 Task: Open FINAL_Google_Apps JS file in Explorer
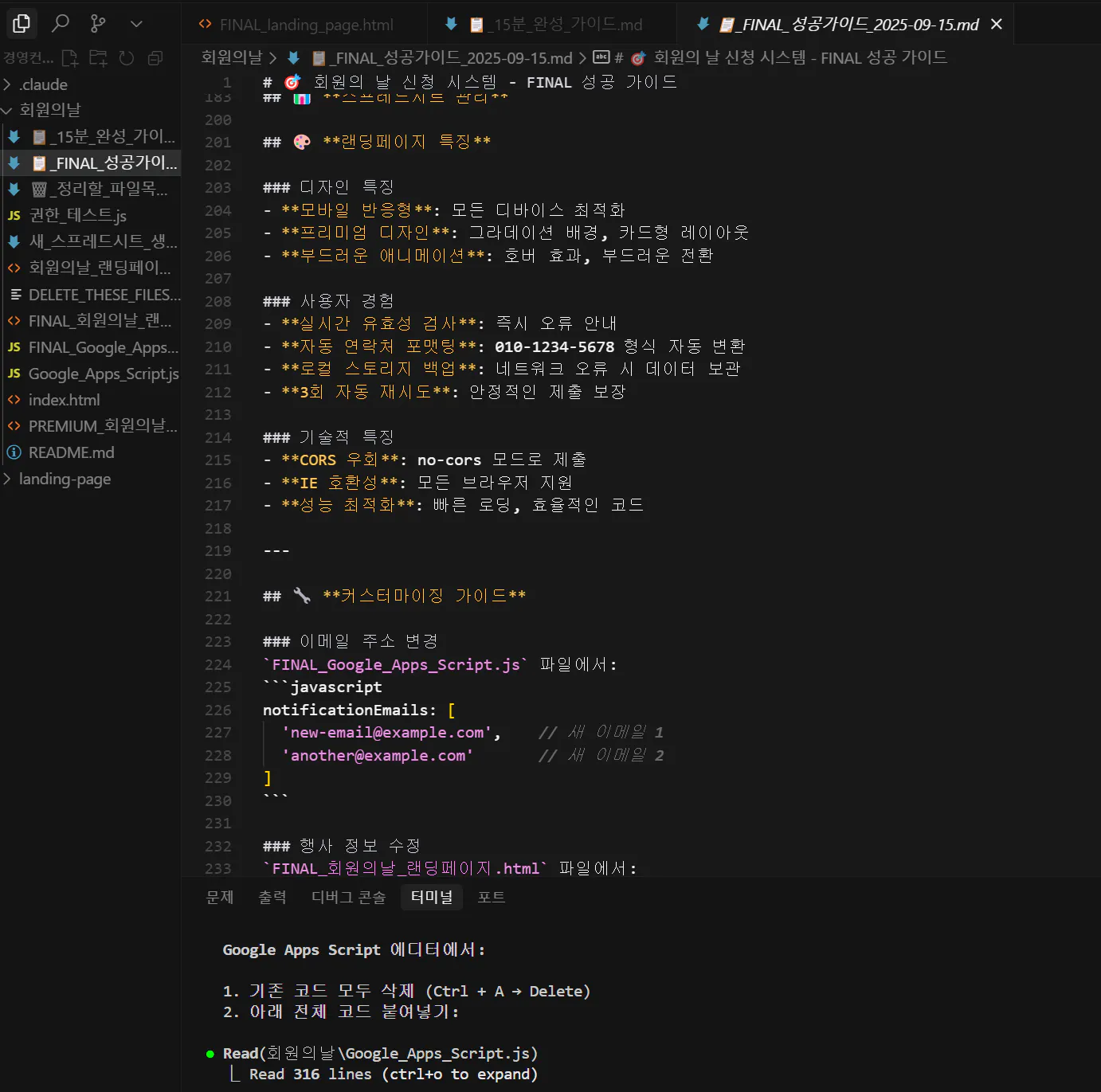(x=90, y=347)
